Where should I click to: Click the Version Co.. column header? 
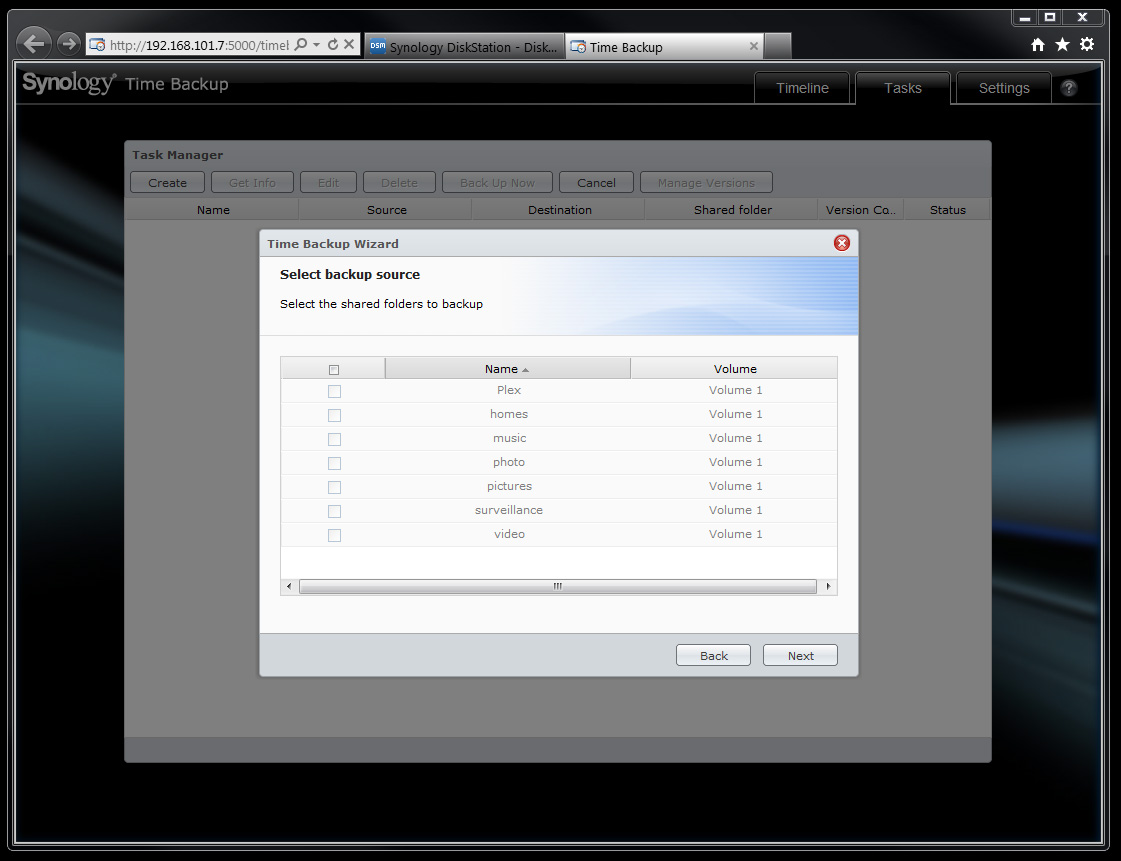pyautogui.click(x=861, y=210)
